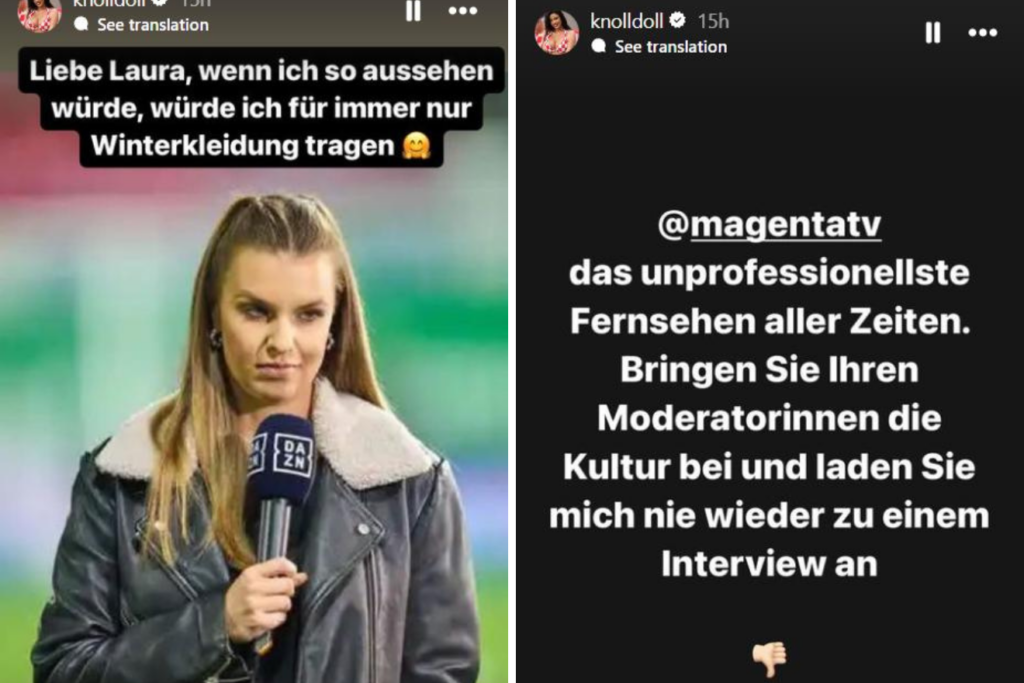Image resolution: width=1024 pixels, height=683 pixels.
Task: Click translation bubble icon above Liebe Laura caption
Action: pyautogui.click(x=81, y=24)
